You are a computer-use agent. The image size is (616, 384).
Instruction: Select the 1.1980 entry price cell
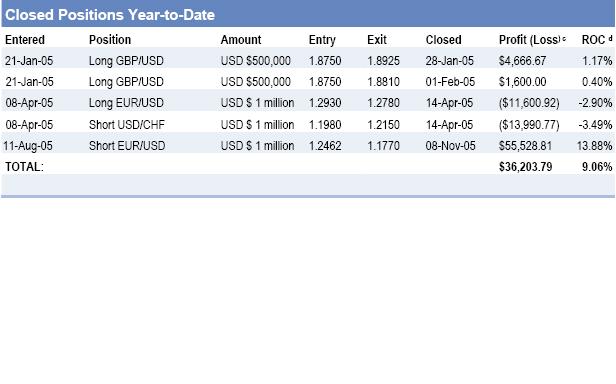tap(325, 125)
